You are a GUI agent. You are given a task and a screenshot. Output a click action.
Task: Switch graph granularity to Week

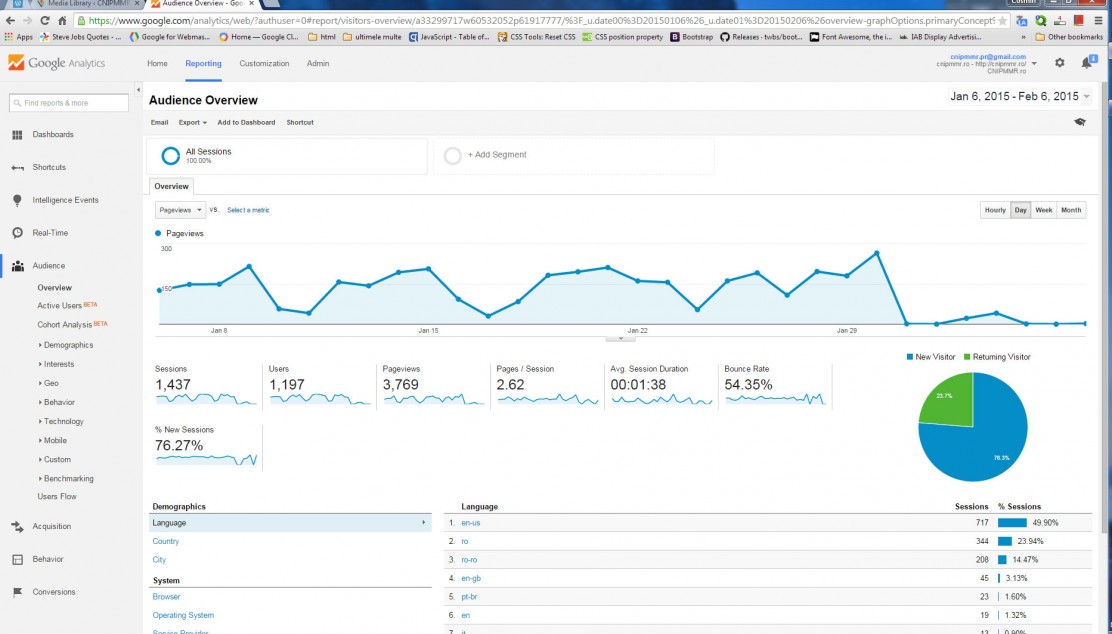(1043, 210)
